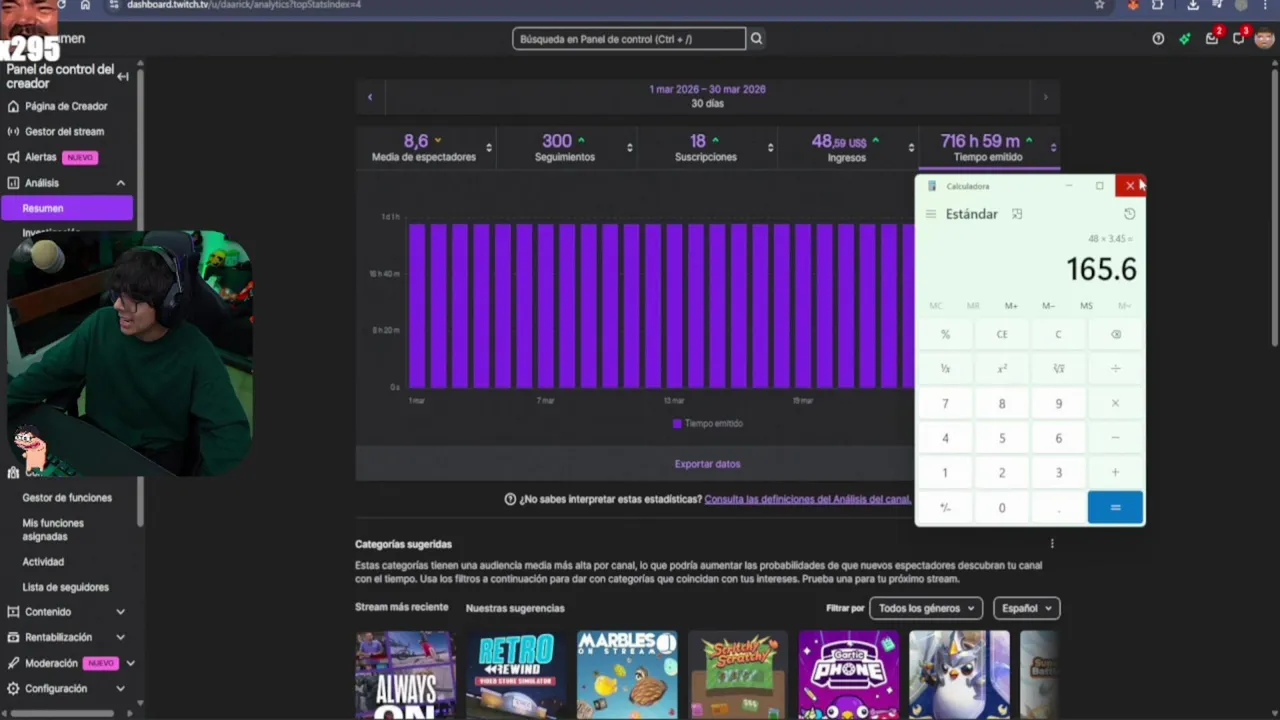Toggle Calculator keep-on-top mode icon
Image resolution: width=1280 pixels, height=720 pixels.
coord(1017,214)
